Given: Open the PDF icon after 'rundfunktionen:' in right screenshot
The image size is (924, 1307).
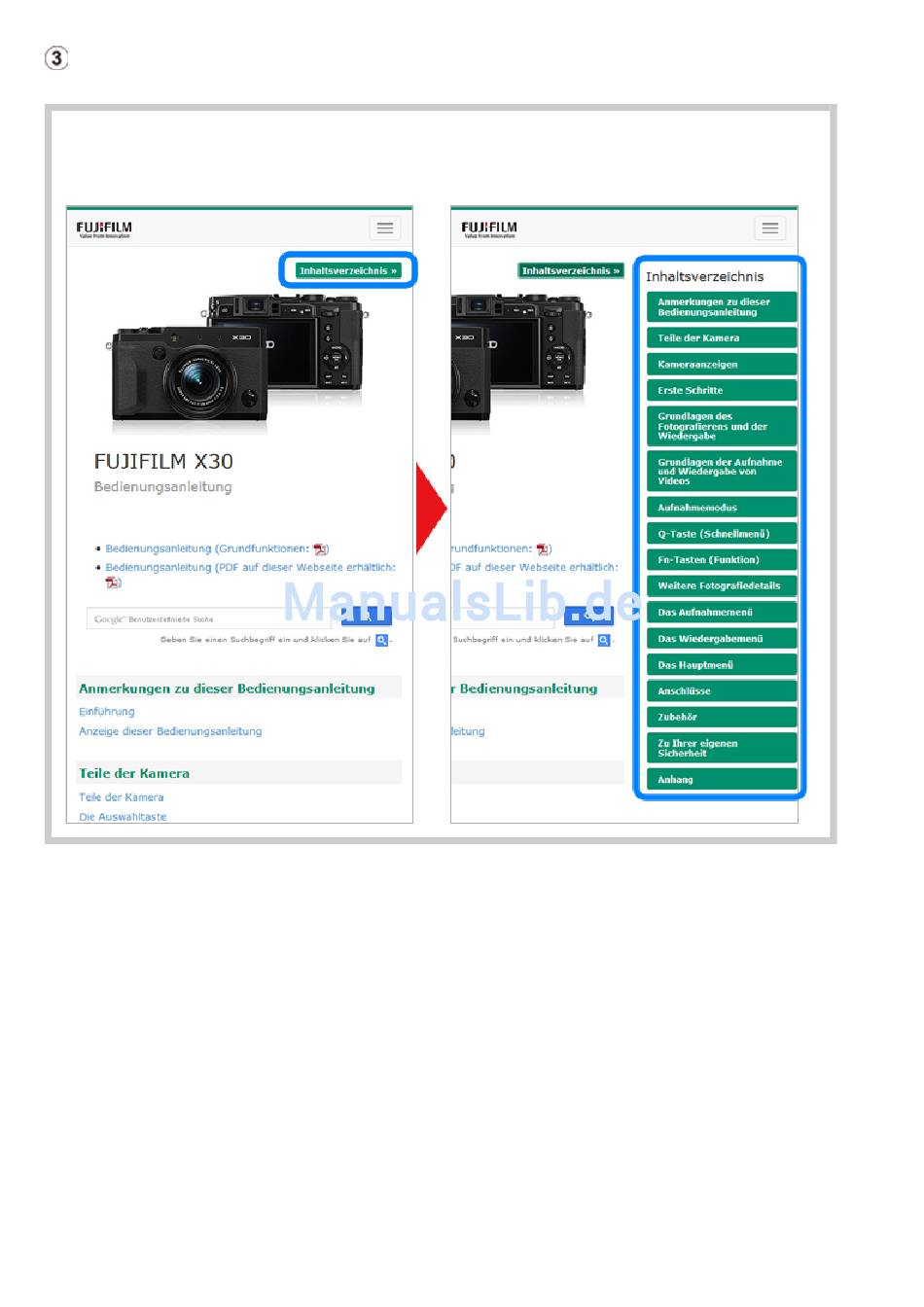Looking at the screenshot, I should [x=544, y=549].
